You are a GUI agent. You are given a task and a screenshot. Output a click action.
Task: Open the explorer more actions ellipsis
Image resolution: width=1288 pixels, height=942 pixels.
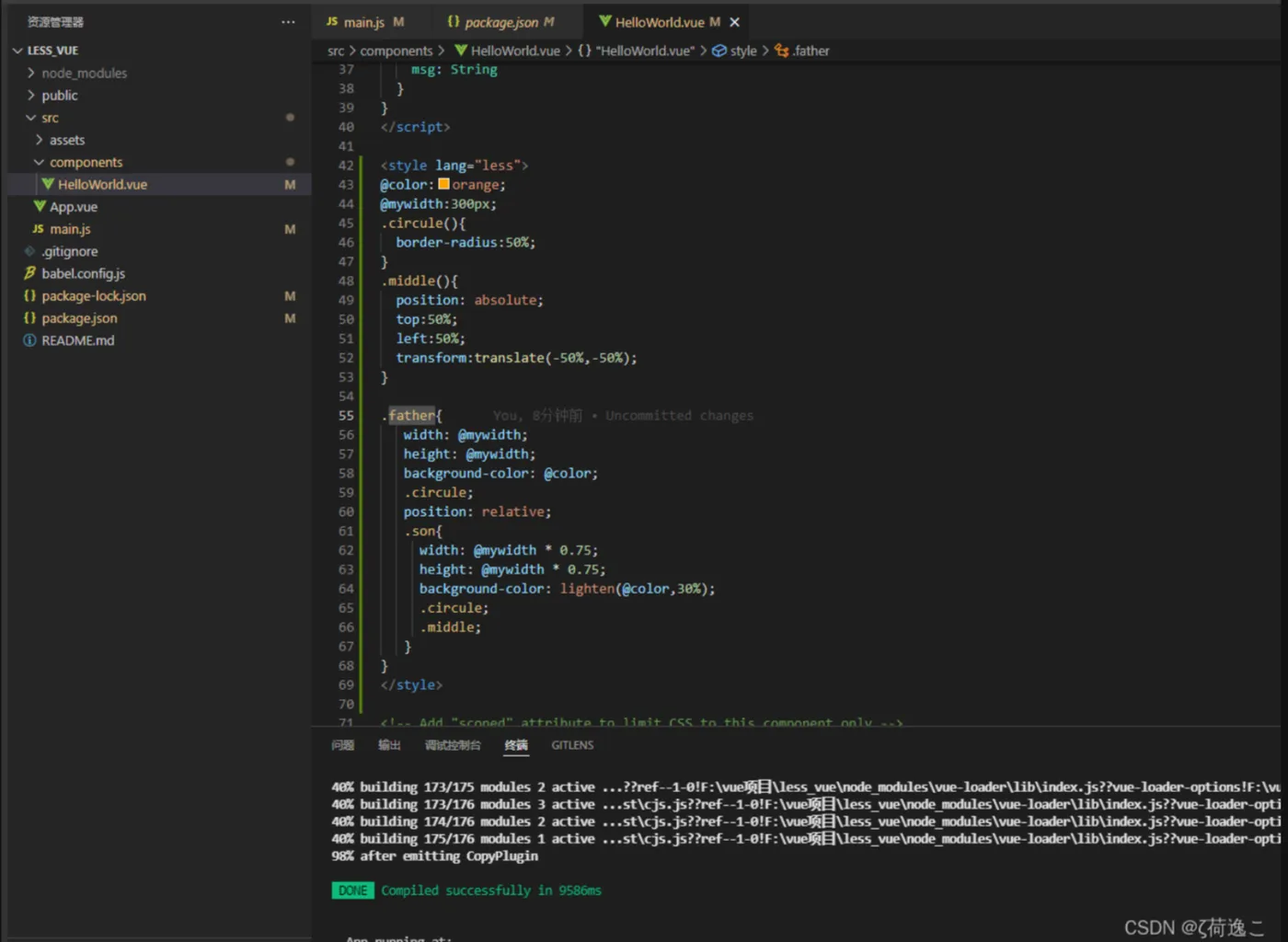288,22
